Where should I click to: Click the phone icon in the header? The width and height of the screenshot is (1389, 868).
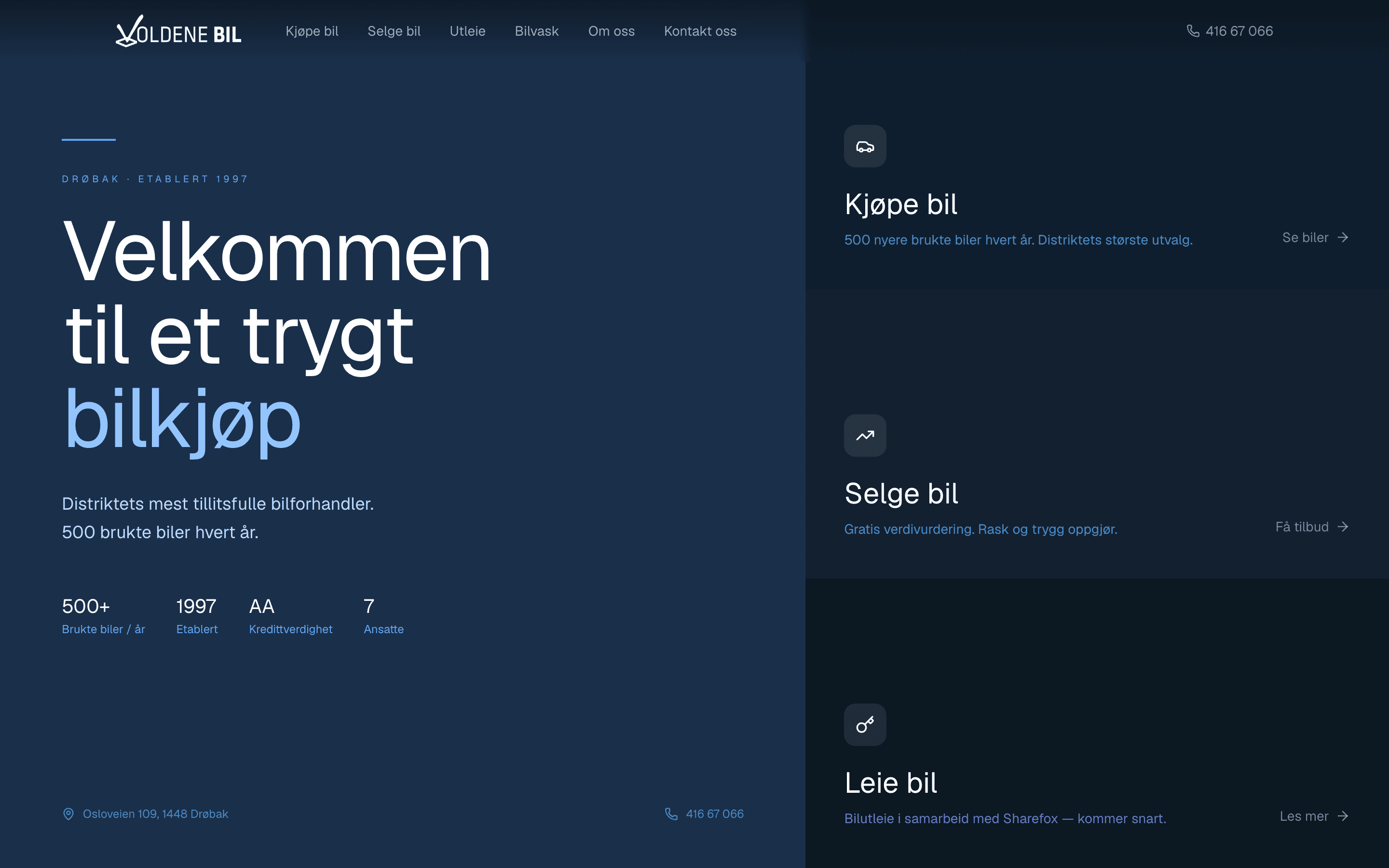click(1193, 31)
